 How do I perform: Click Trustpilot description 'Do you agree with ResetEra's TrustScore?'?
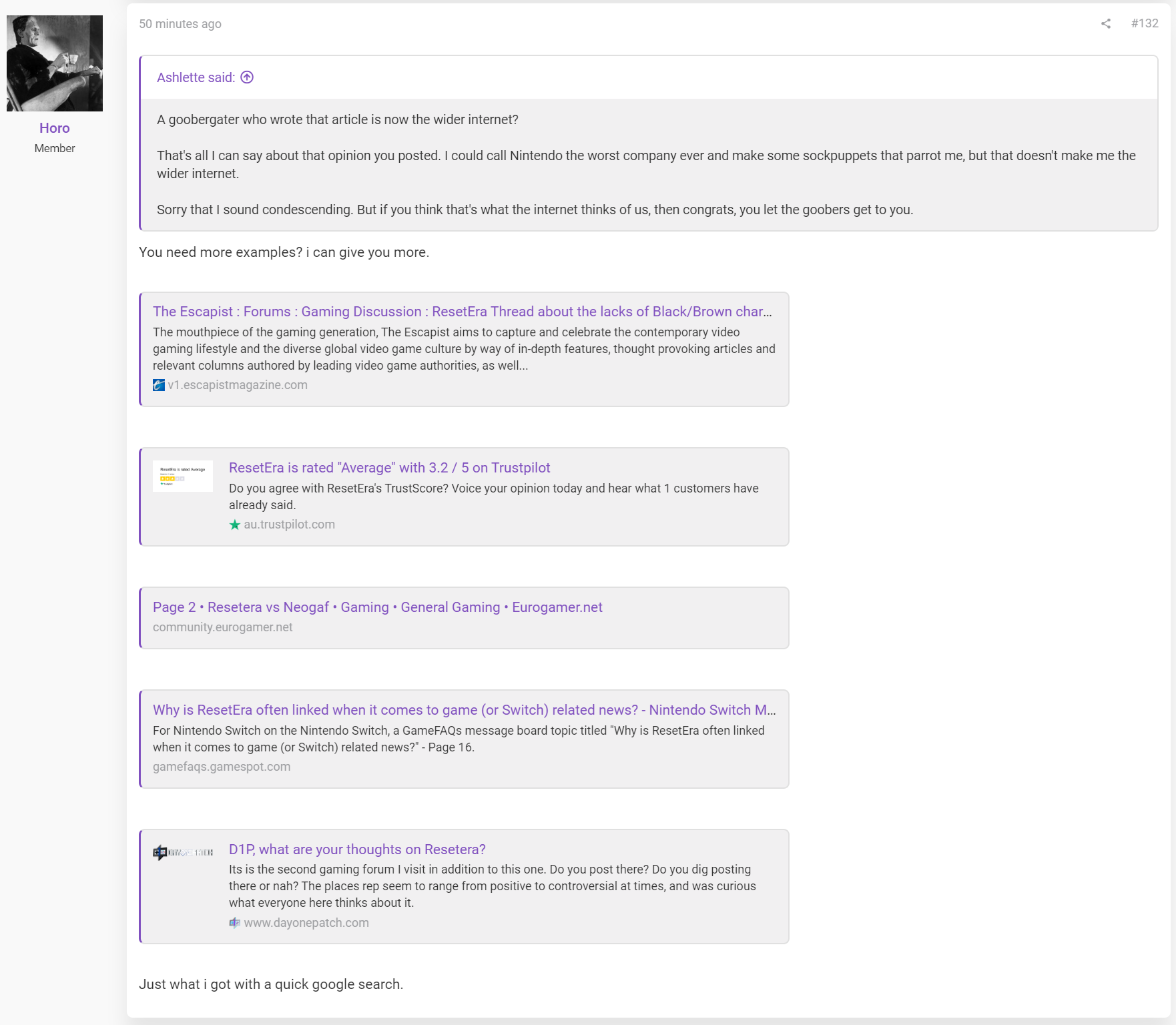494,496
